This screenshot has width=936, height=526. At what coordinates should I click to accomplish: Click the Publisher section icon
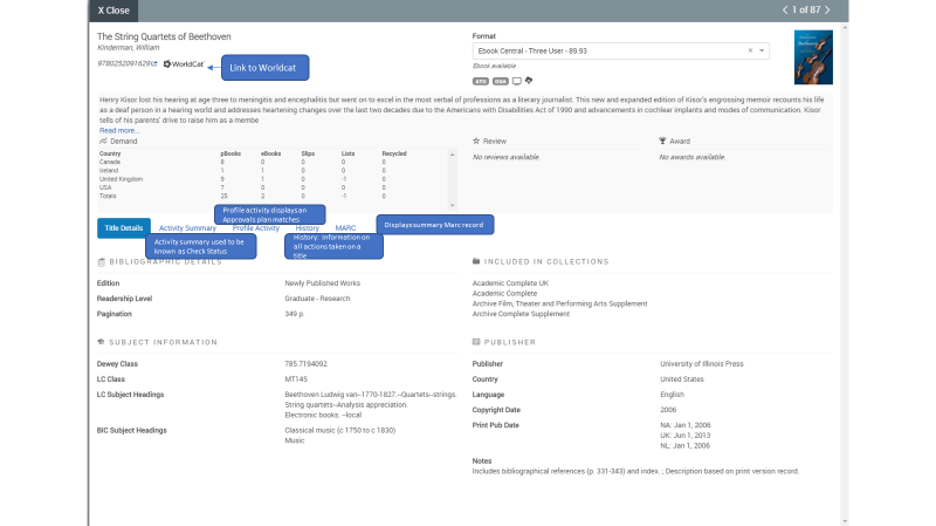[x=476, y=342]
